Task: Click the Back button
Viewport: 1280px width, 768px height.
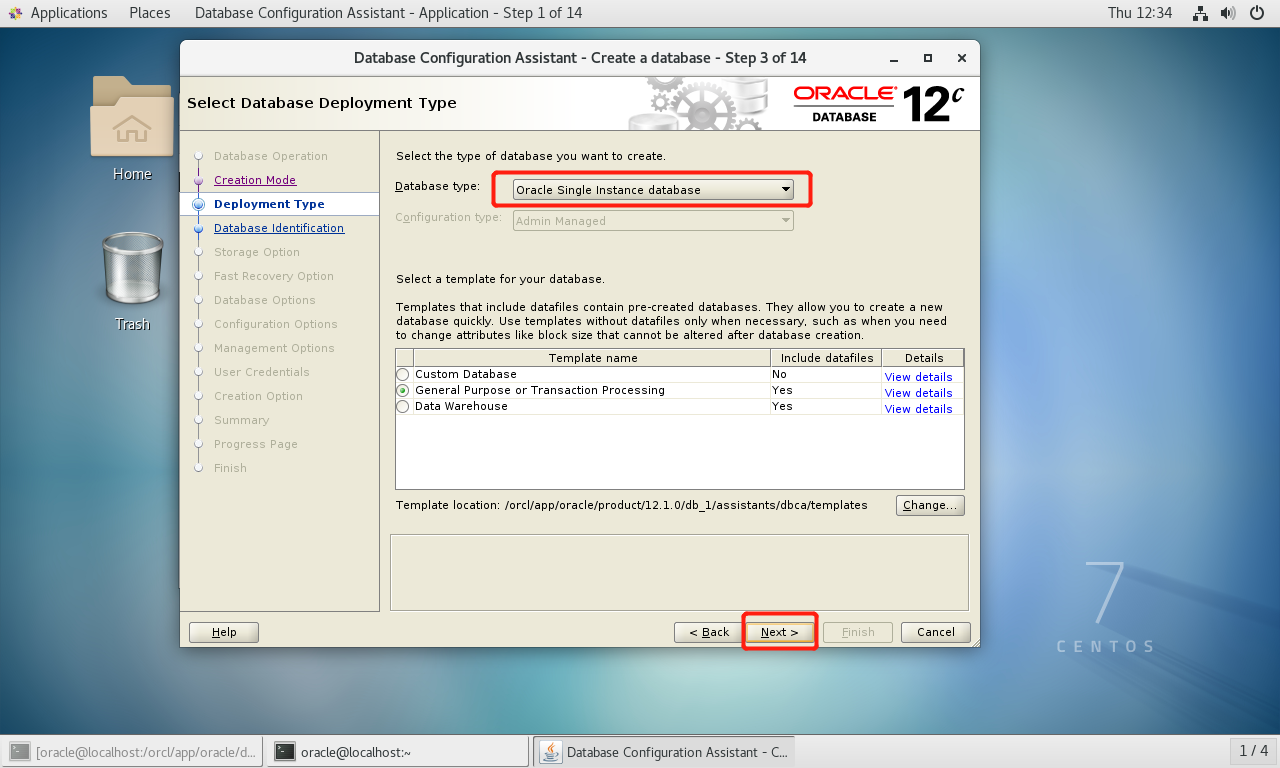Action: (708, 632)
